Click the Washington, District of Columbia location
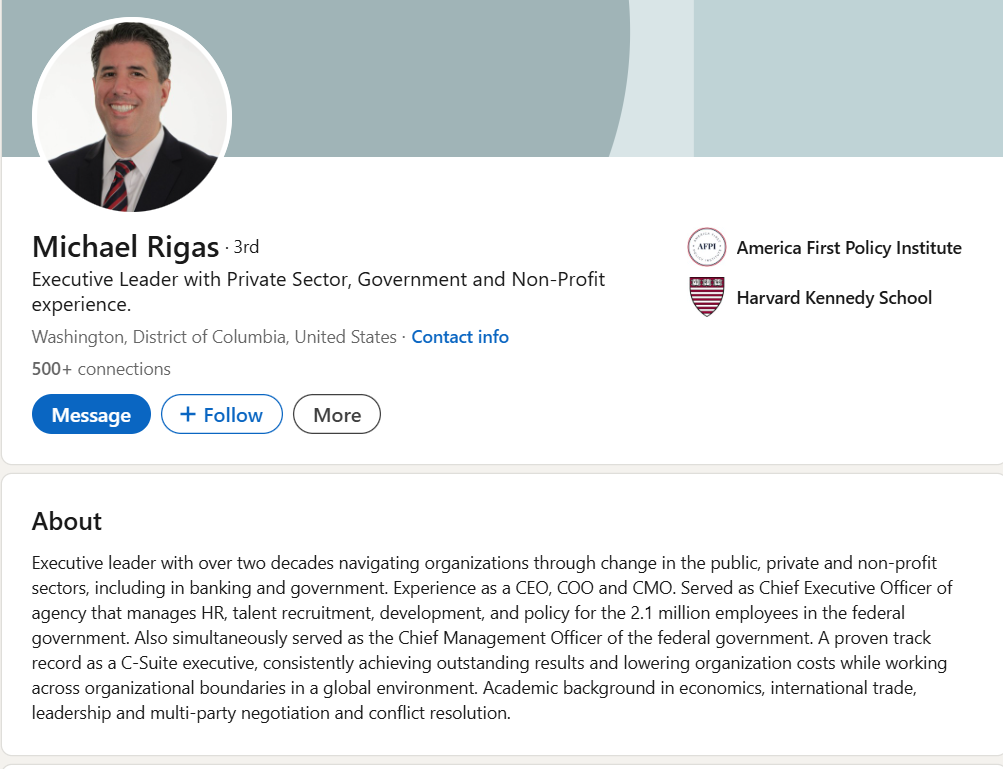This screenshot has width=1003, height=769. [x=214, y=337]
